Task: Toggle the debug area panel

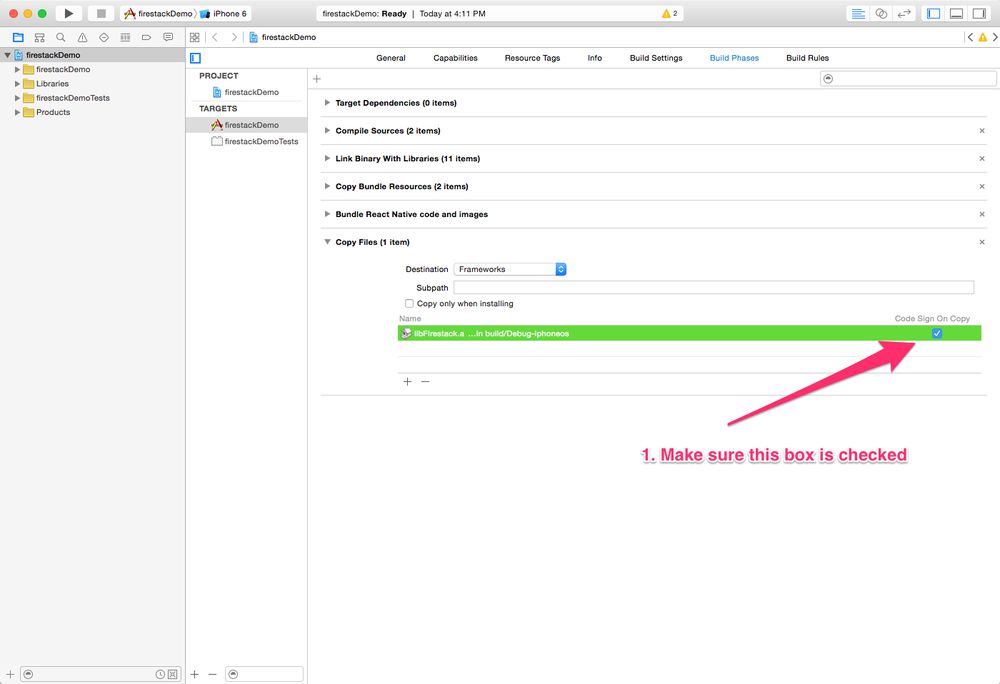Action: [957, 13]
